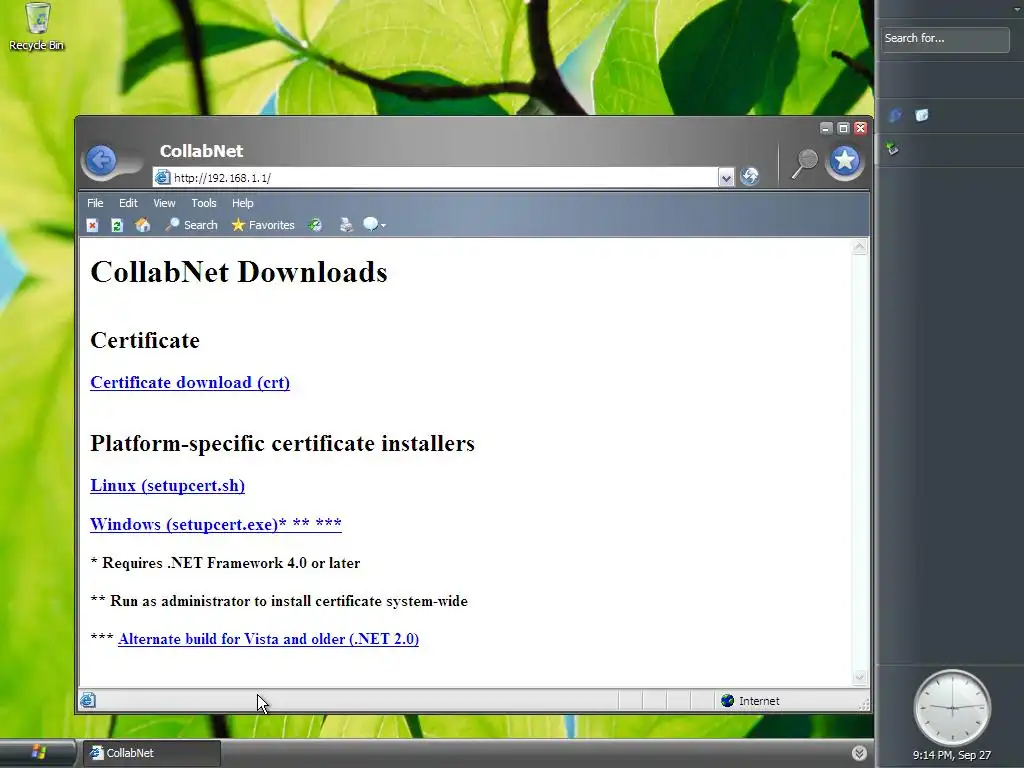This screenshot has height=768, width=1024.
Task: Open the Linux (setupcert.sh) link
Action: point(167,486)
